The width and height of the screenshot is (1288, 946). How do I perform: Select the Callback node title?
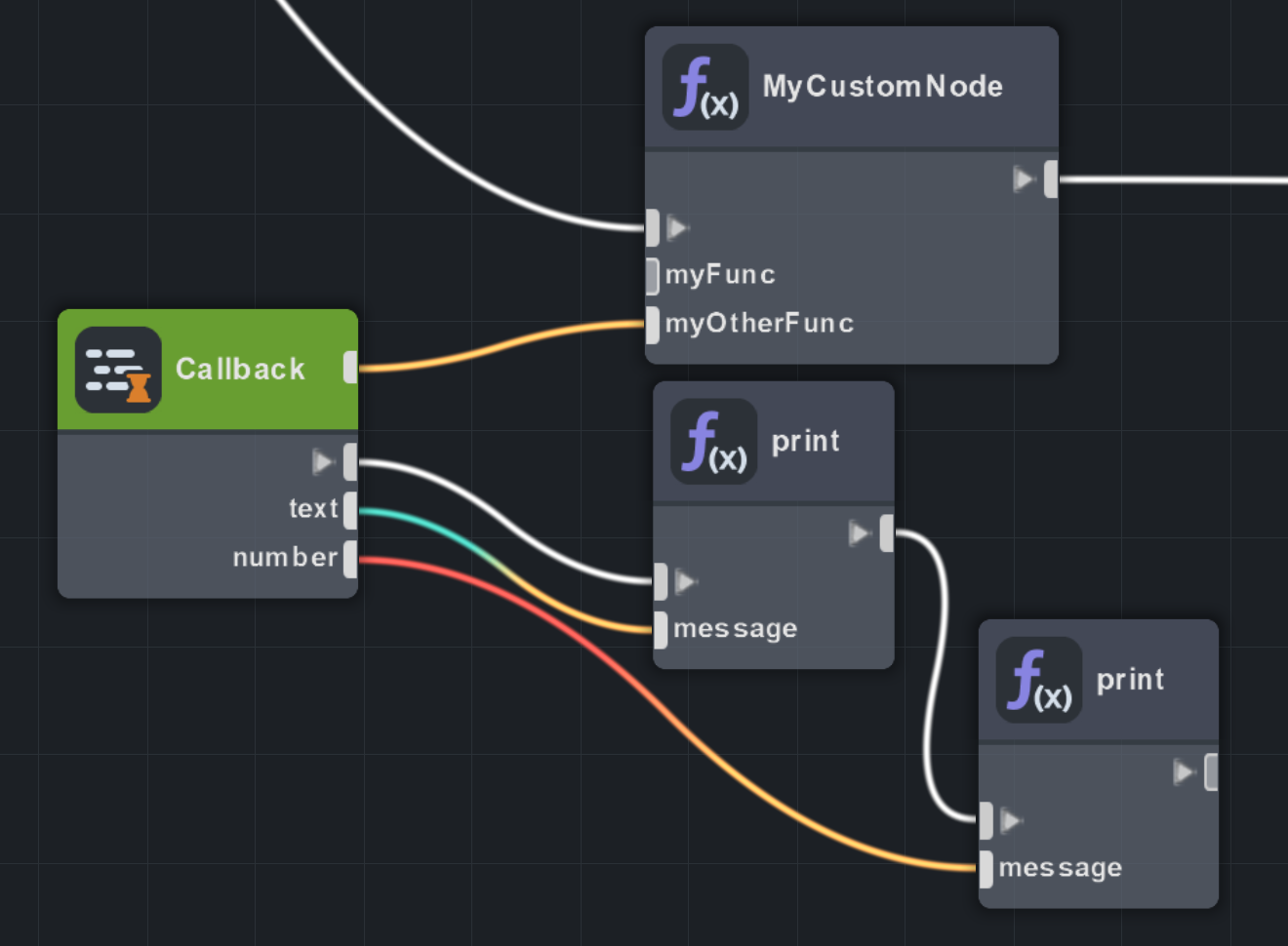[240, 370]
